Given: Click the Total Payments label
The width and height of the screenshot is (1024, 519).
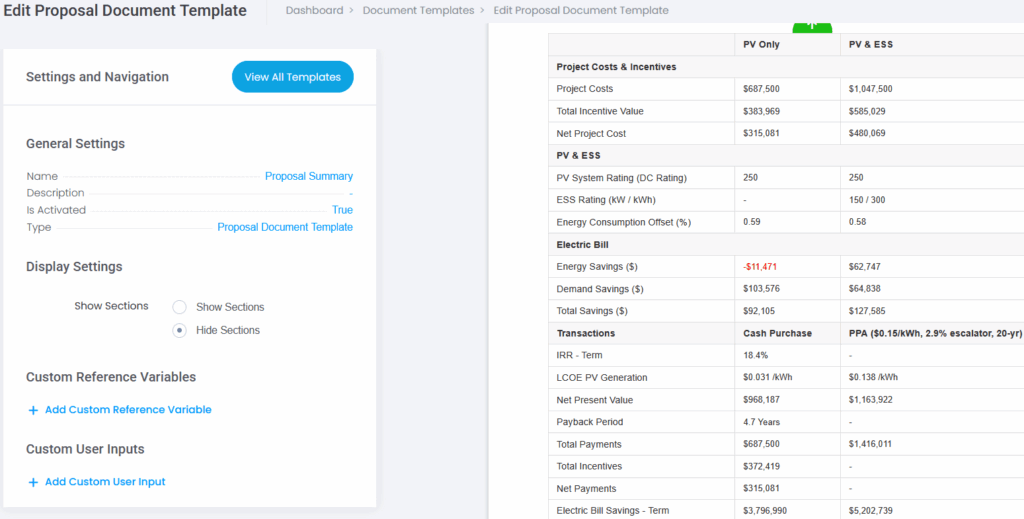Looking at the screenshot, I should point(589,444).
